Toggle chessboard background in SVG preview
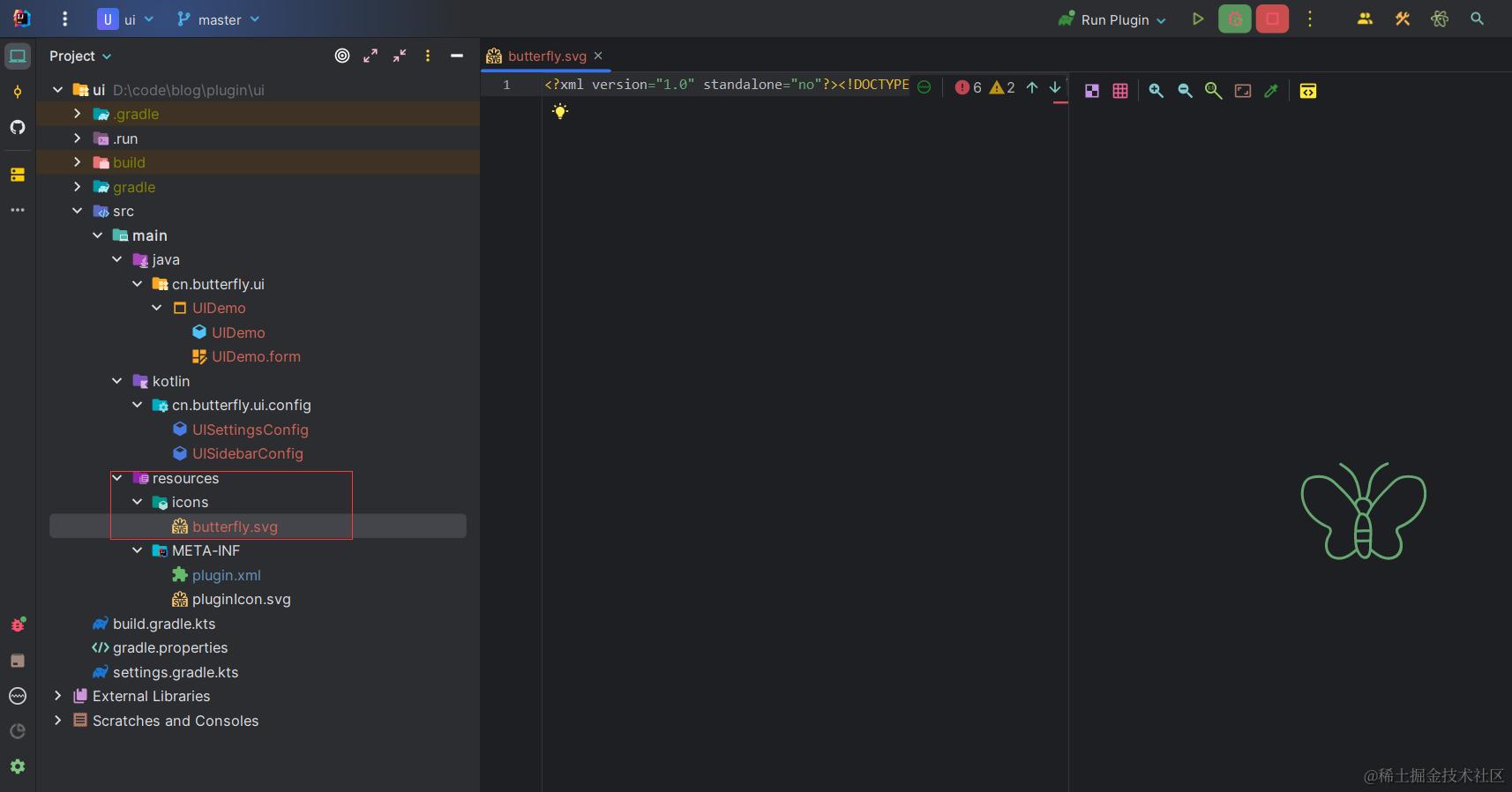 click(x=1092, y=90)
